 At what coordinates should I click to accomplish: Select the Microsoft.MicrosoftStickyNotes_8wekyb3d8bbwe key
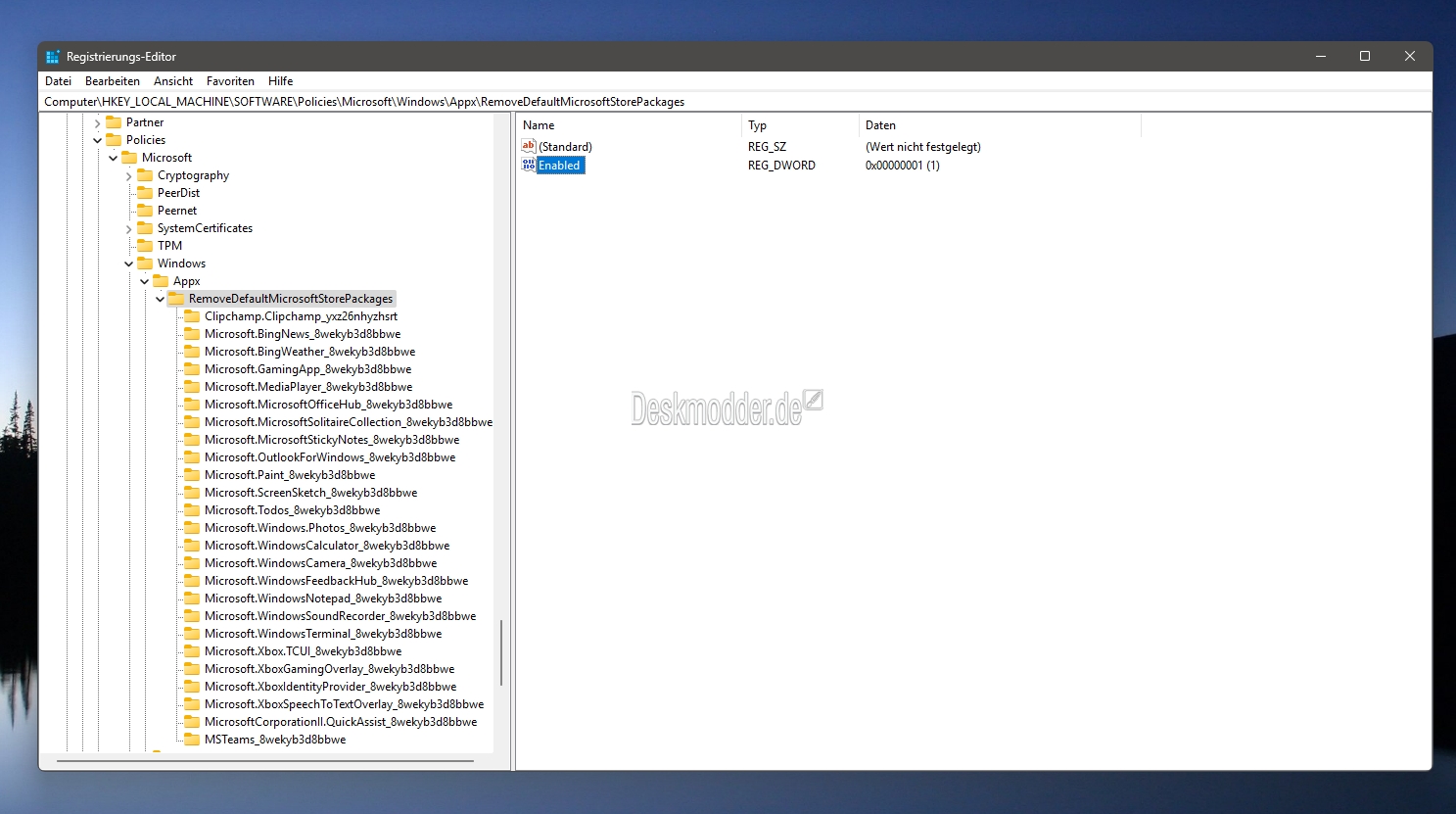point(332,440)
